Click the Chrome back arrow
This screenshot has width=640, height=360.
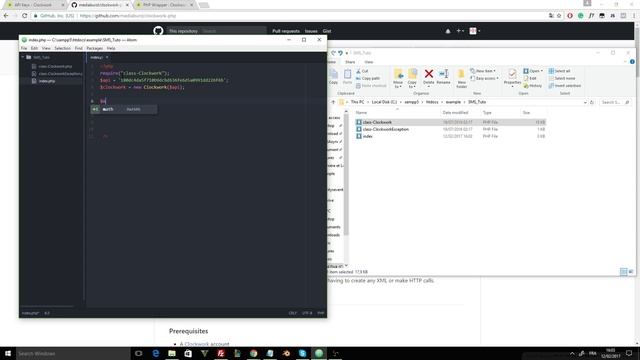6,16
